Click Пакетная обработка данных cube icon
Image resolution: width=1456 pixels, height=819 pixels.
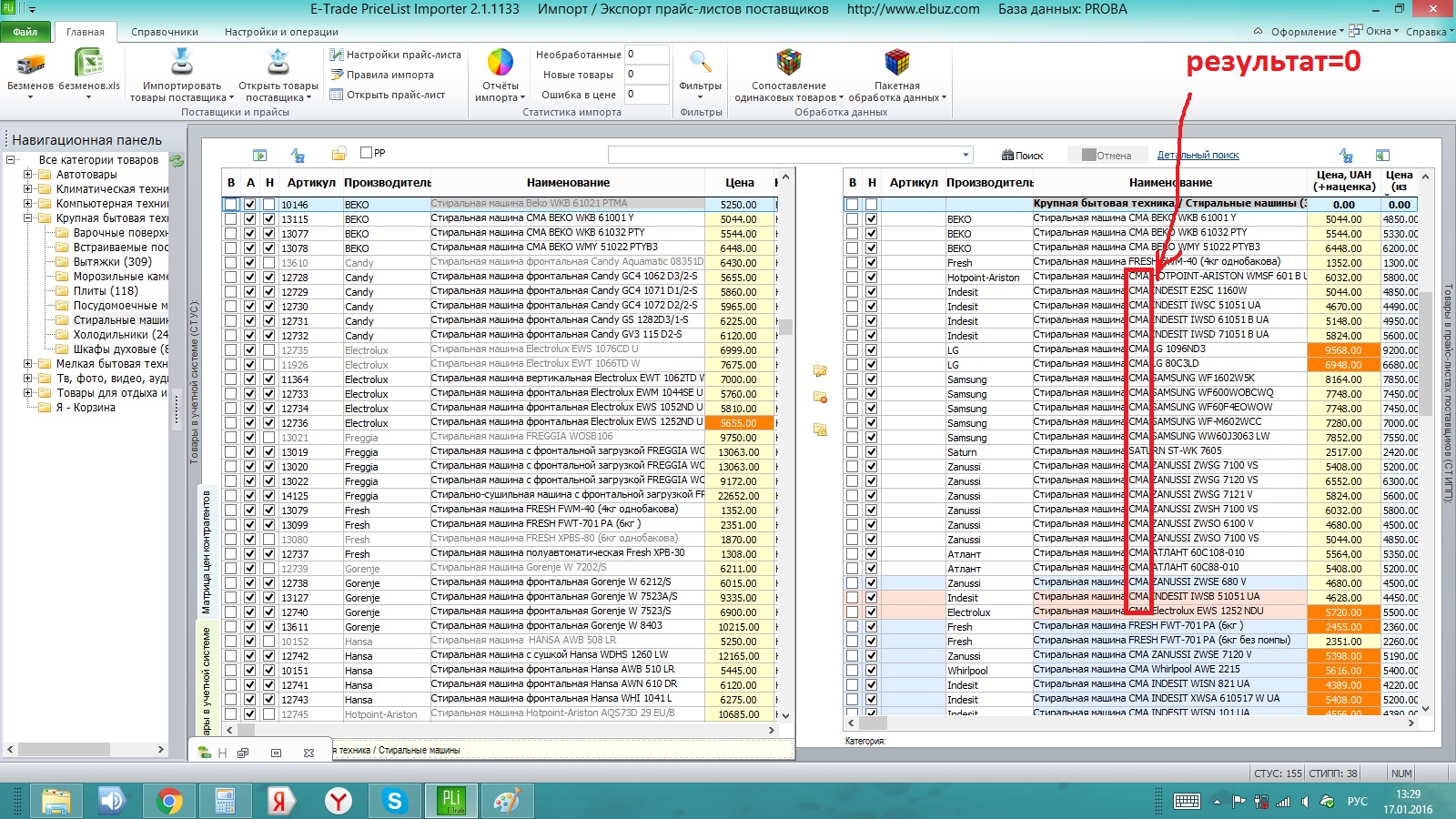(x=897, y=63)
